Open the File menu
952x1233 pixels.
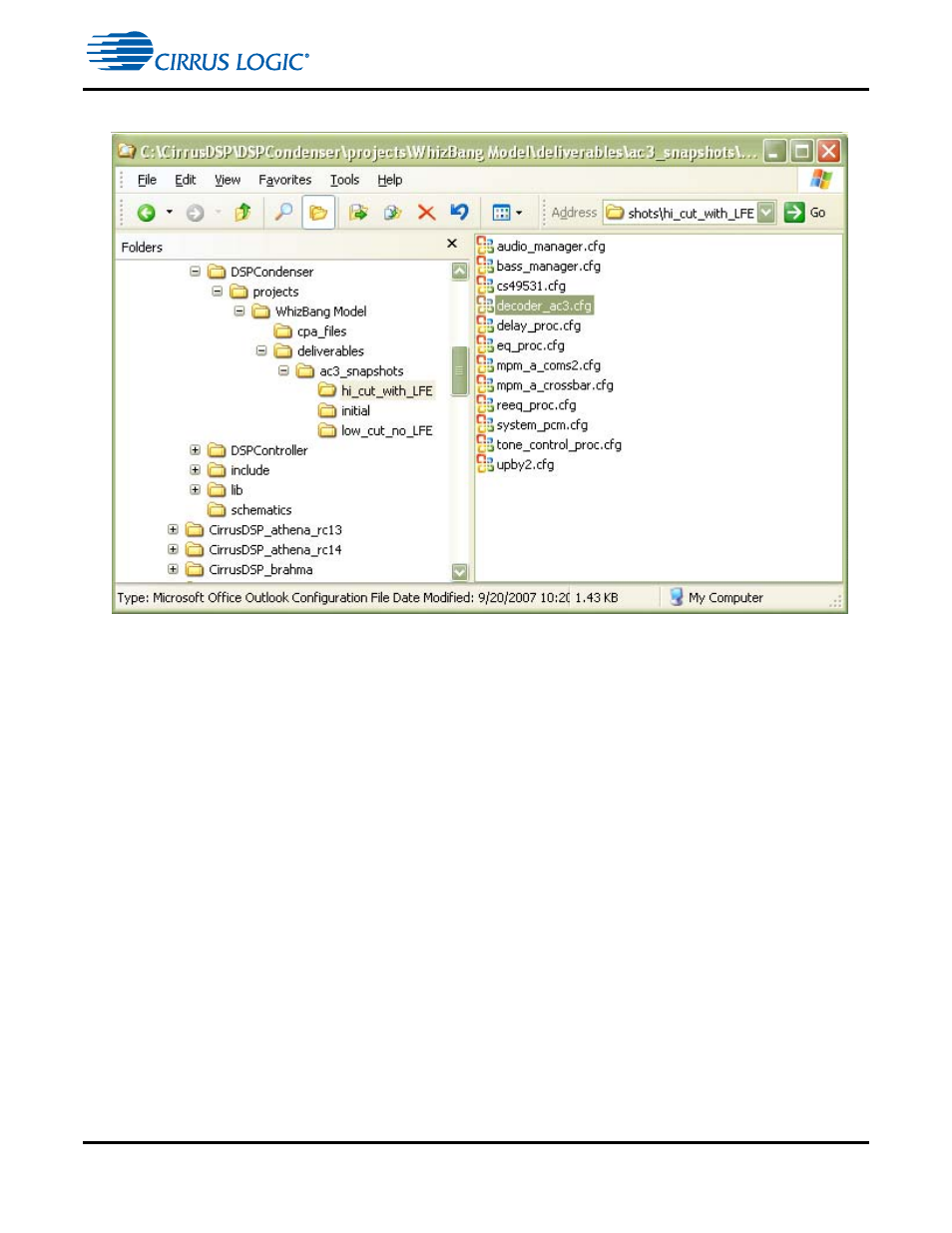coord(147,180)
